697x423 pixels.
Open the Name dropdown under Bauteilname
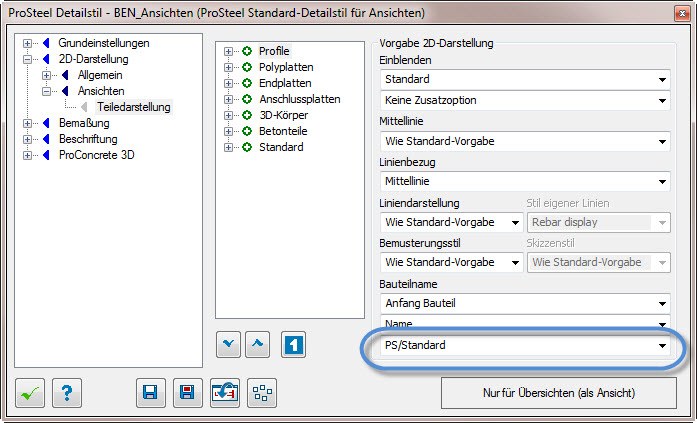pos(525,323)
